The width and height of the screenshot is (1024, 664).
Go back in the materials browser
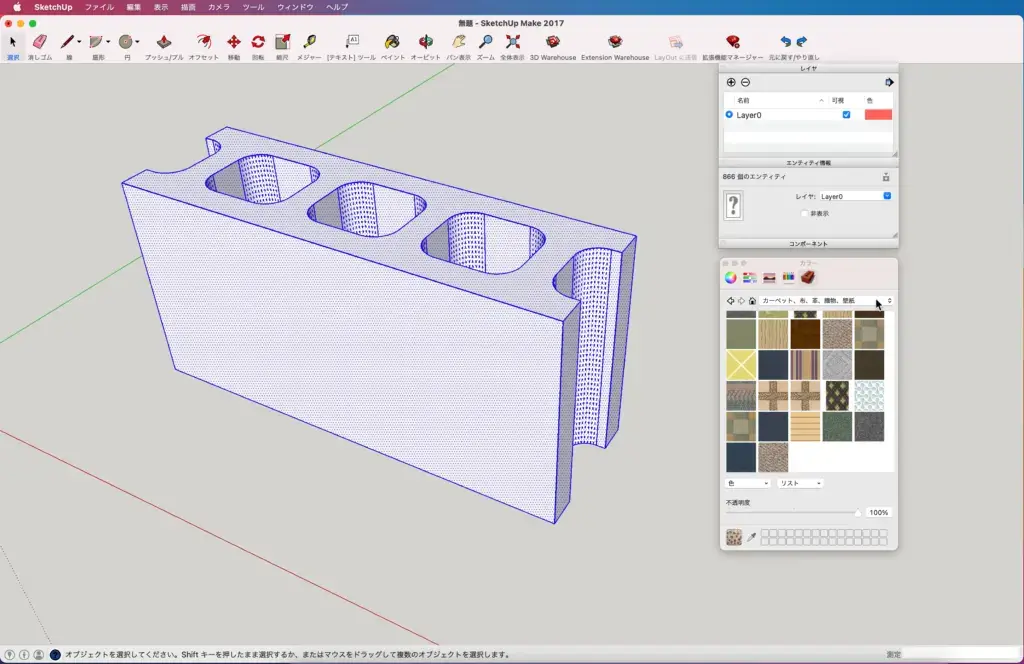coord(730,301)
